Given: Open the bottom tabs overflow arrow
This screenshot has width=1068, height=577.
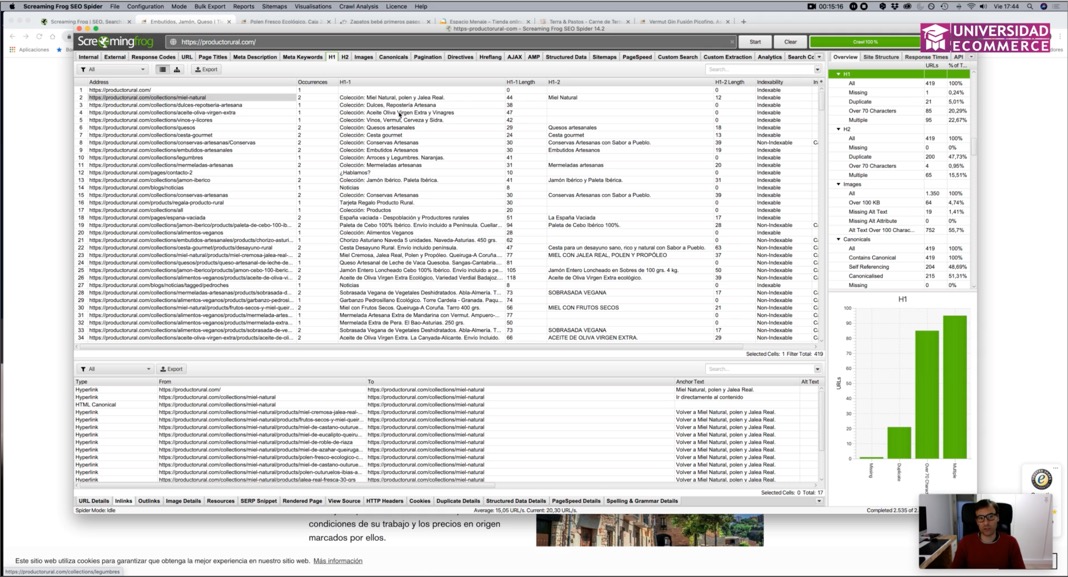Looking at the screenshot, I should [819, 501].
